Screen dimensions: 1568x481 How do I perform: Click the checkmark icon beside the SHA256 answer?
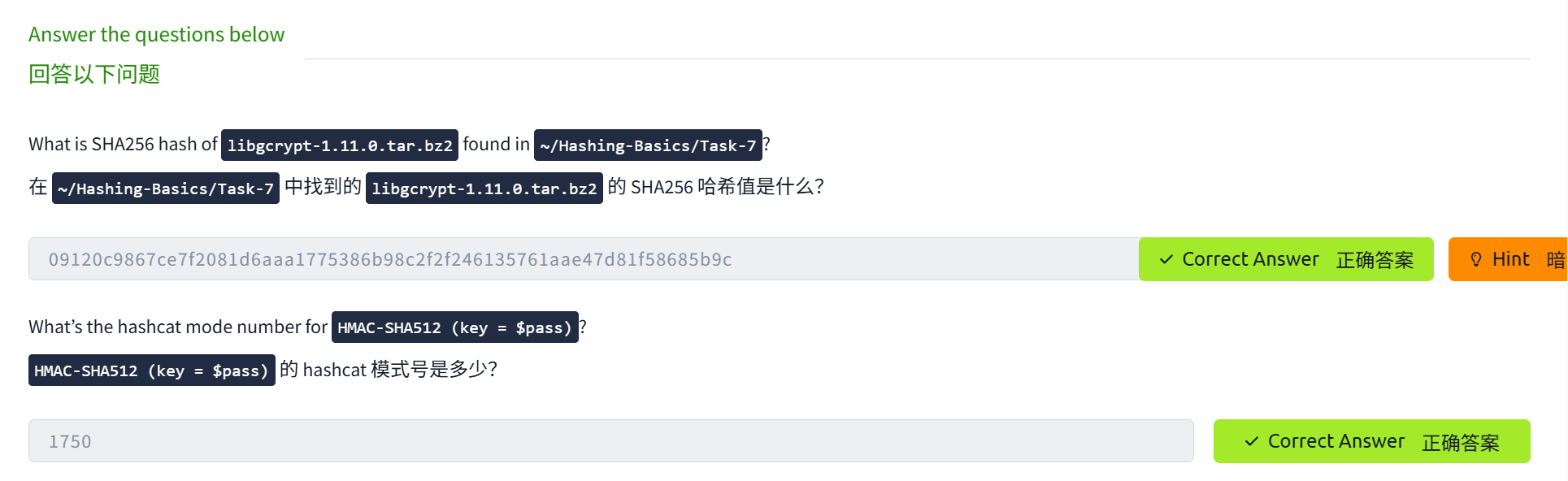click(x=1166, y=259)
